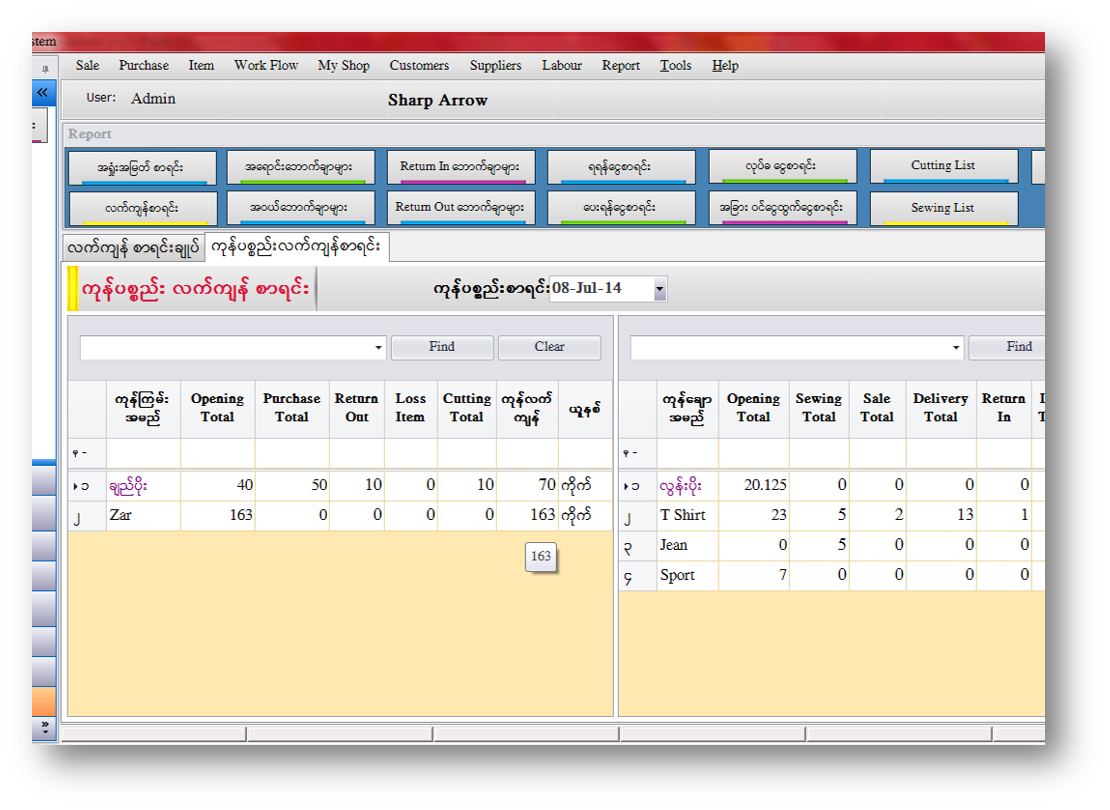1110x810 pixels.
Task: Switch to the လက်ကျန် စာရင်းချုပ် tab
Action: (132, 247)
